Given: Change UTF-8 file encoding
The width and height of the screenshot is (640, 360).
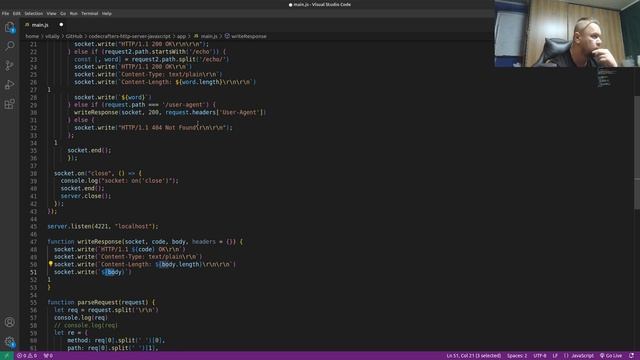Looking at the screenshot, I should [x=540, y=356].
